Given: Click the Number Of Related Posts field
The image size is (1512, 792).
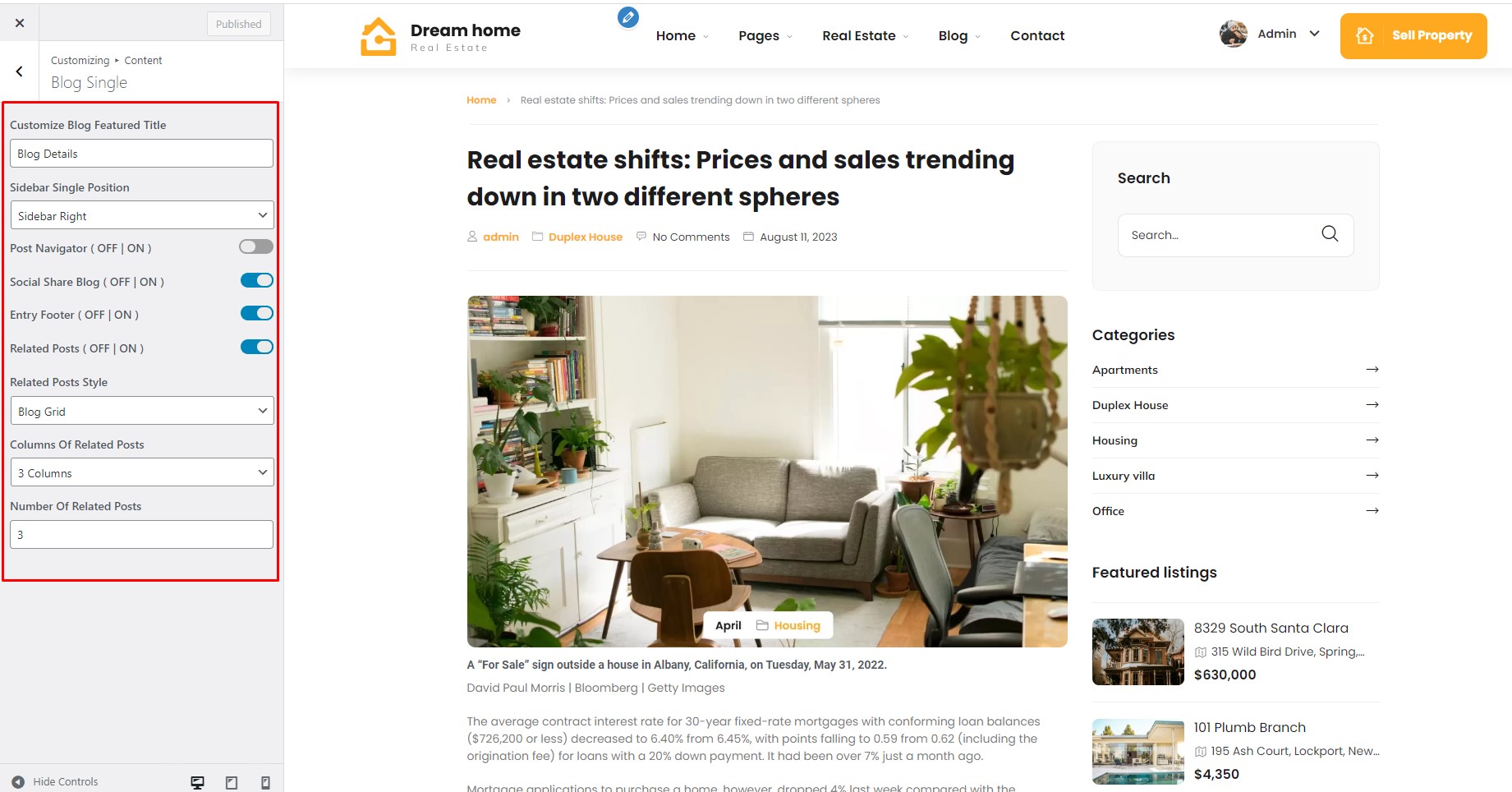Looking at the screenshot, I should coord(142,534).
